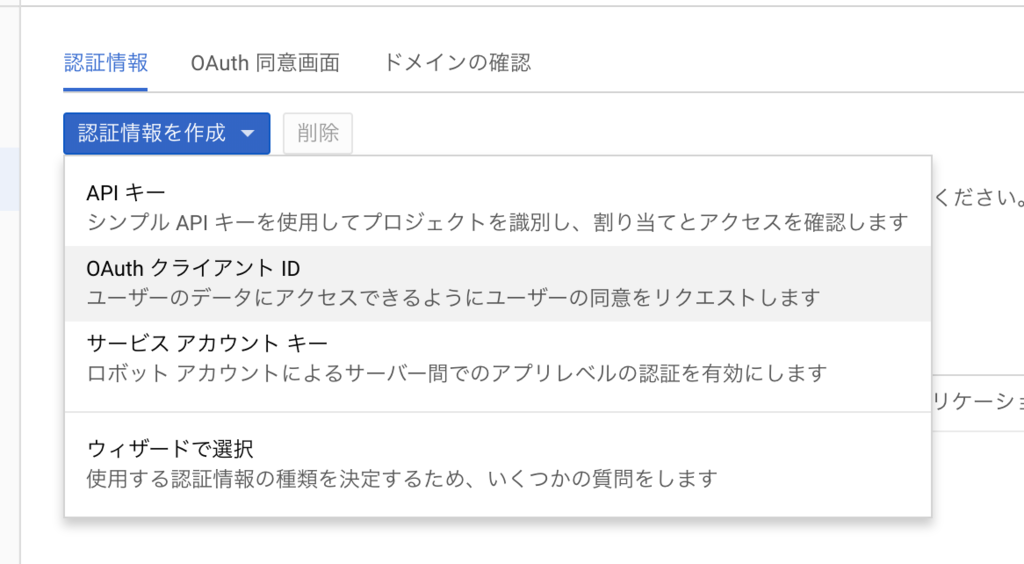Click the blue underline beneath 認証情報 tab

pos(105,89)
